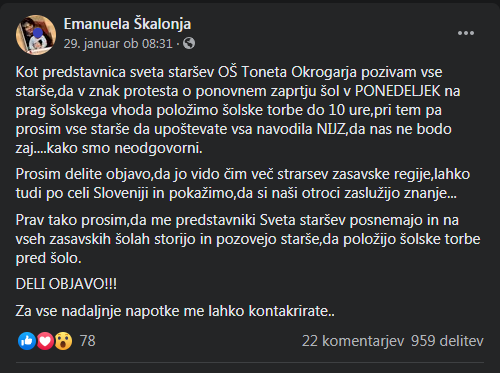Click the text OŠ Toneta Okrogarja
500x373 pixels.
point(287,72)
